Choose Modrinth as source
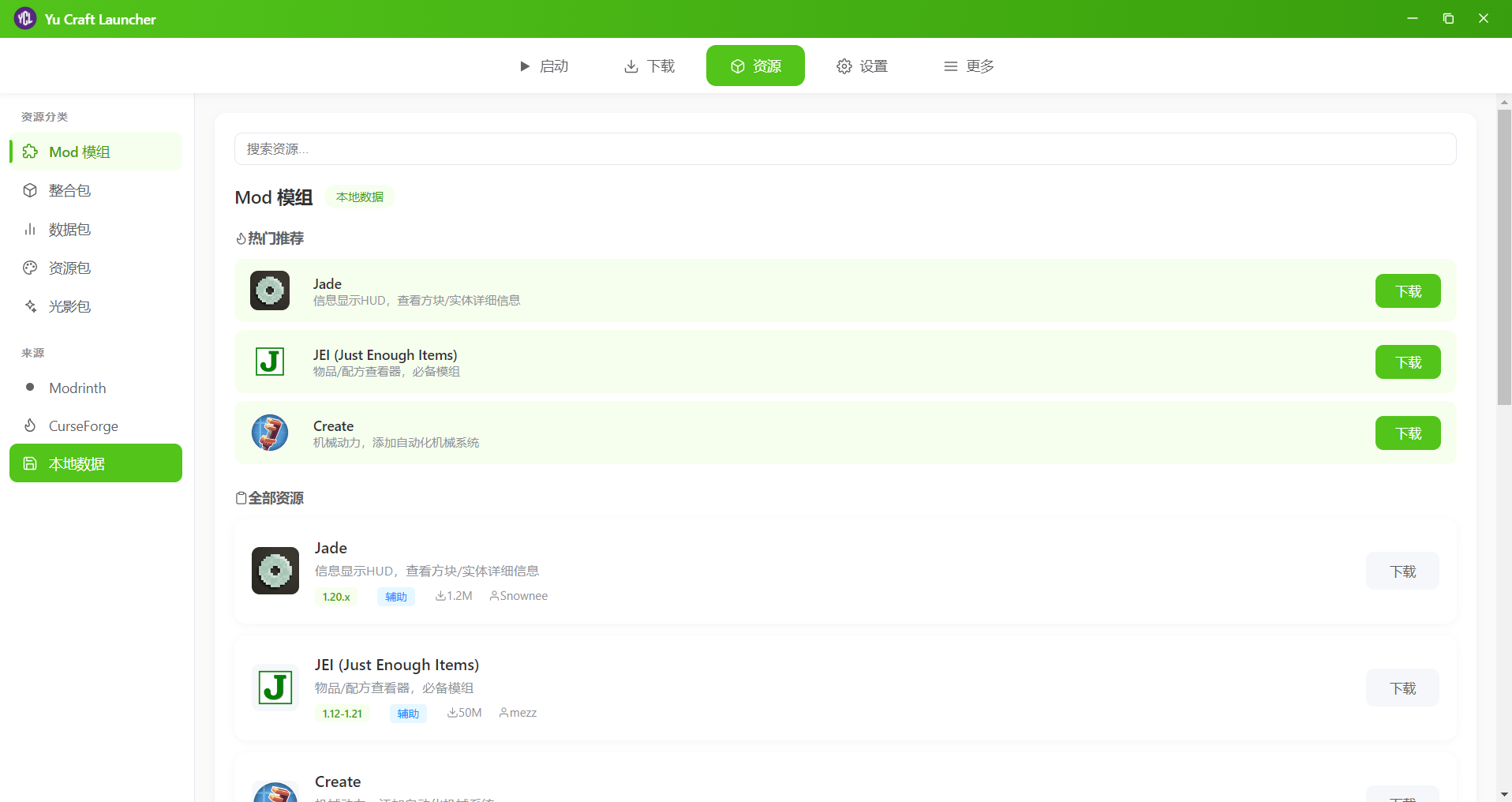Screen dimensions: 1512x802 pos(95,388)
